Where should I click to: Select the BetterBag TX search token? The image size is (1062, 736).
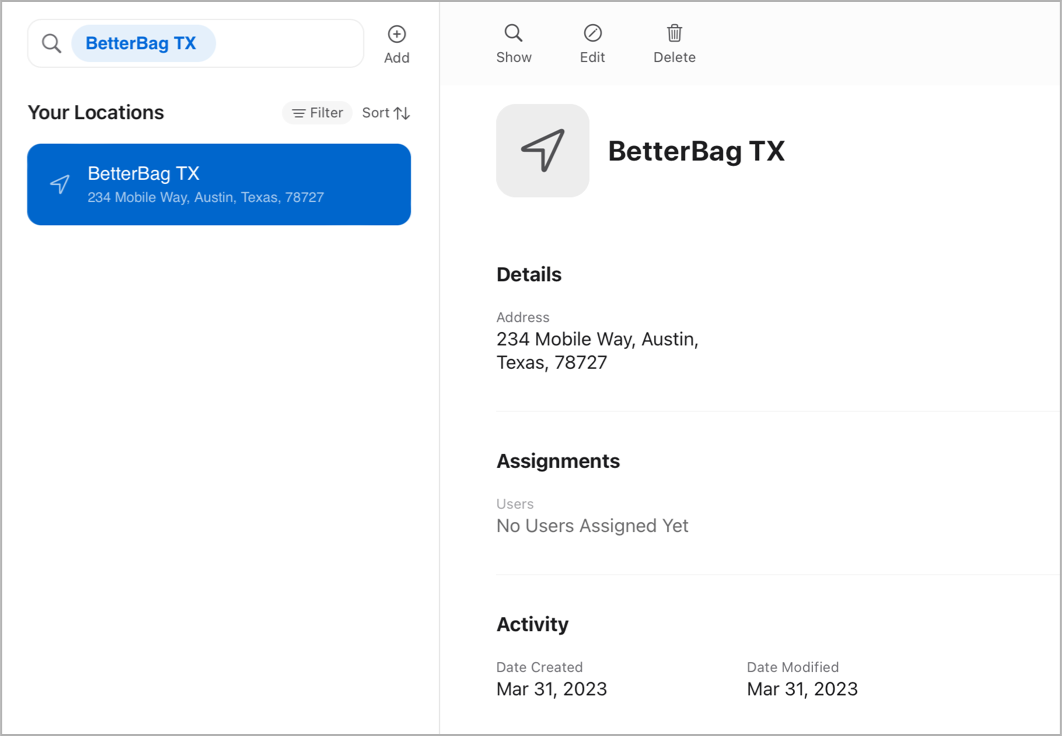point(142,44)
